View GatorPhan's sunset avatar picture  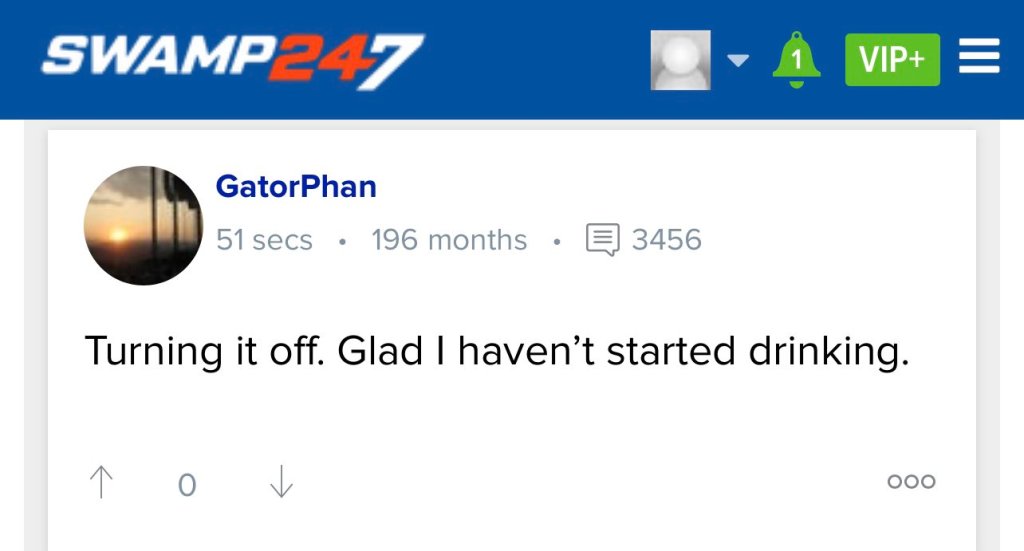coord(143,226)
